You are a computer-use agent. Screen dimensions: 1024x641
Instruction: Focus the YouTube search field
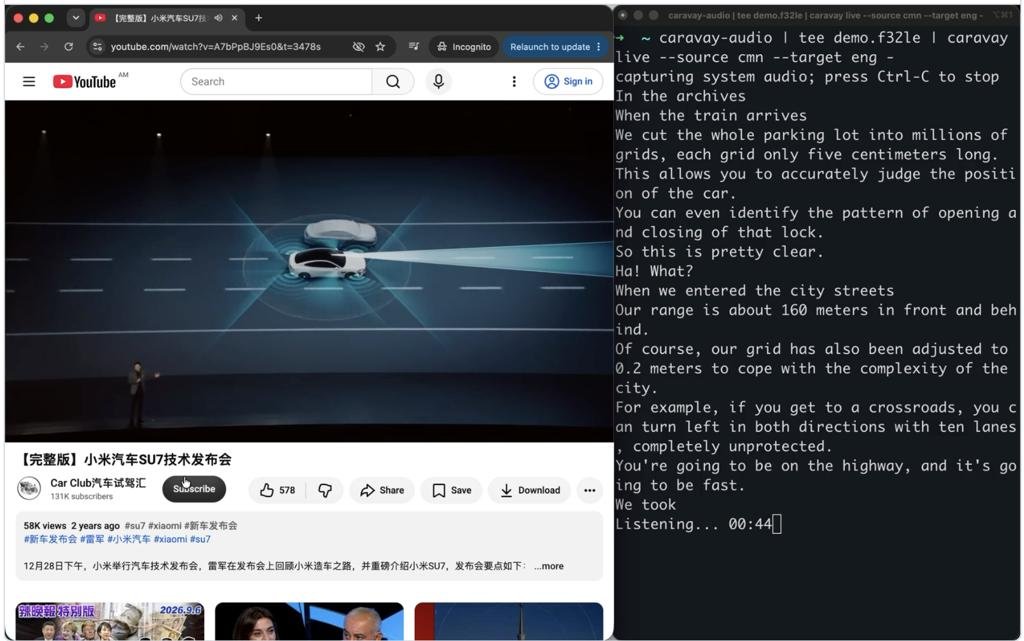pyautogui.click(x=276, y=82)
